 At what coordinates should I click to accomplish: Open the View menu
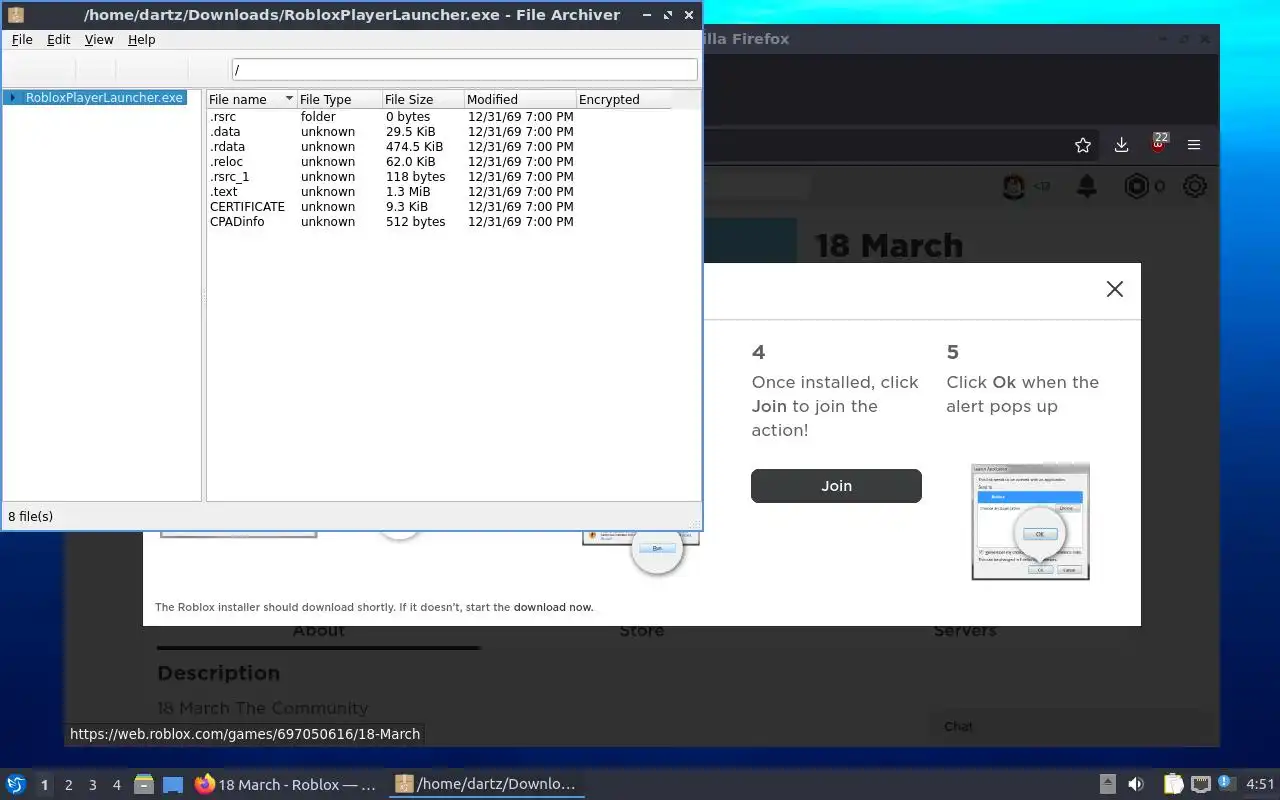[99, 40]
